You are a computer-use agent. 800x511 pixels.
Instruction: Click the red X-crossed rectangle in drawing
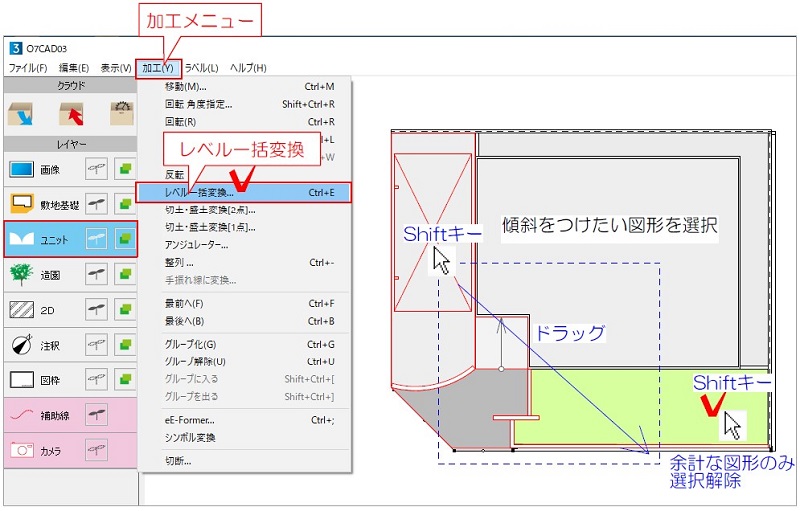433,233
